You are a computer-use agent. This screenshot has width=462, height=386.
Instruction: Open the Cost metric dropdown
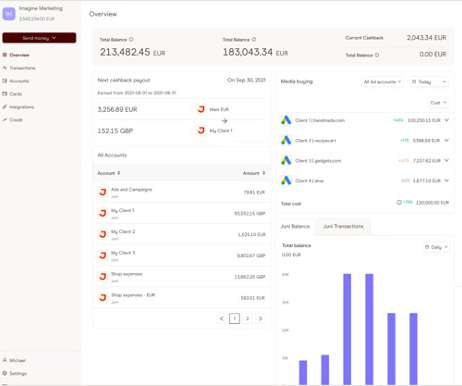(x=438, y=103)
